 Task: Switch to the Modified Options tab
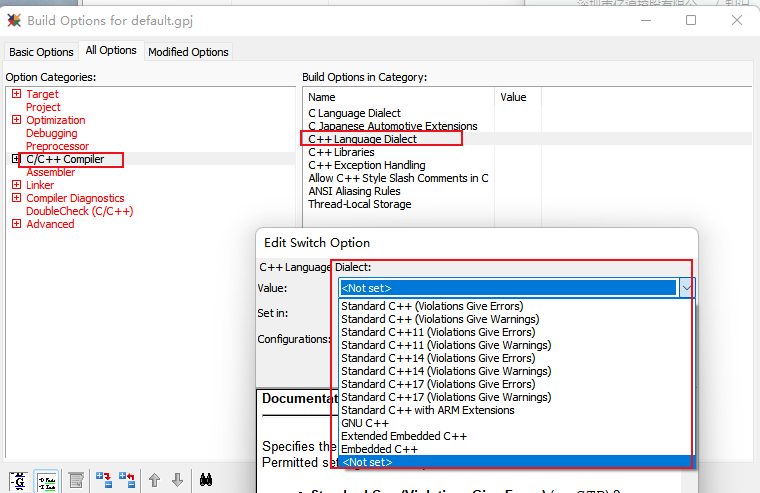(188, 52)
